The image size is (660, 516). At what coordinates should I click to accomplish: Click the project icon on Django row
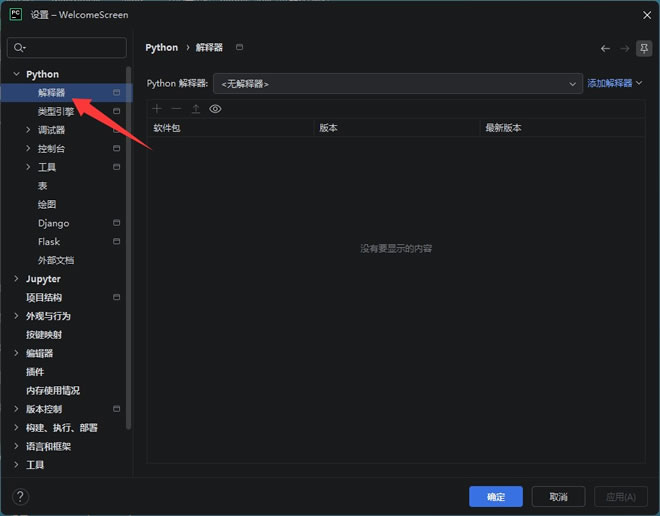[x=117, y=223]
